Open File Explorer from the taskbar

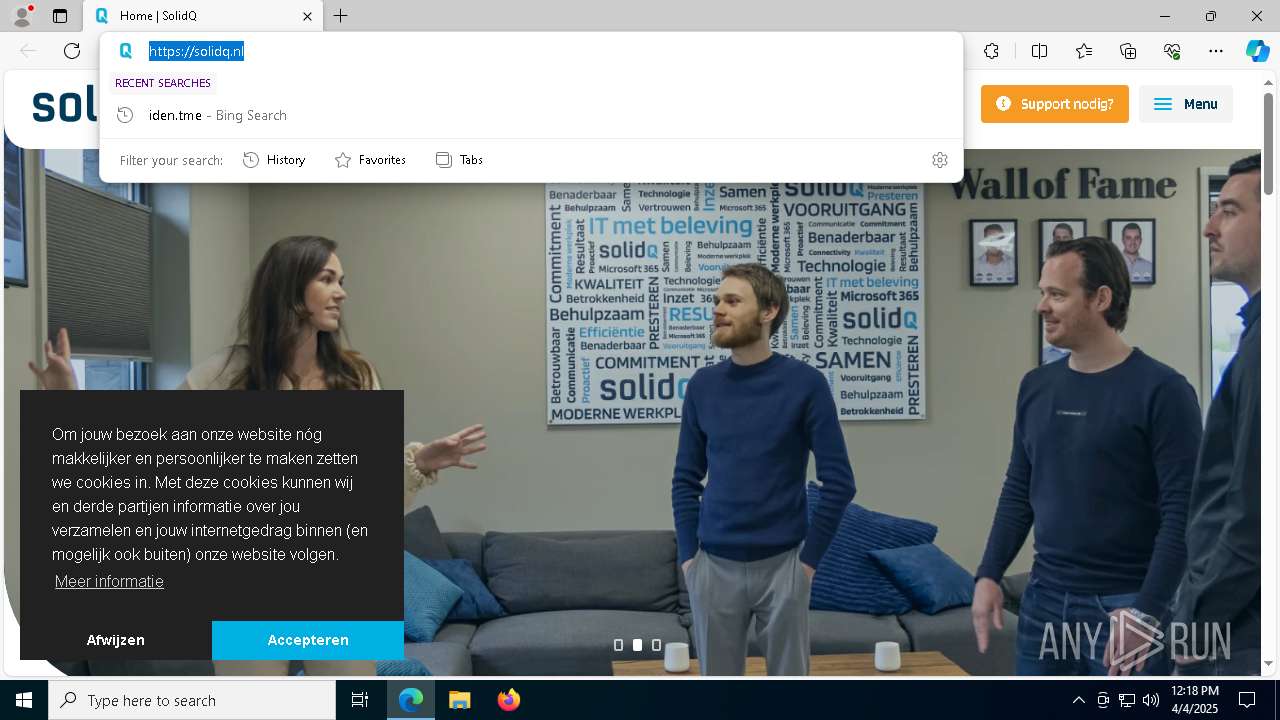pos(459,700)
